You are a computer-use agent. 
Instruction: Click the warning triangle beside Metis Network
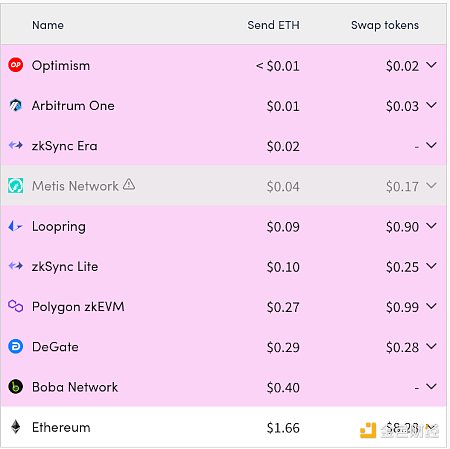[x=129, y=184]
